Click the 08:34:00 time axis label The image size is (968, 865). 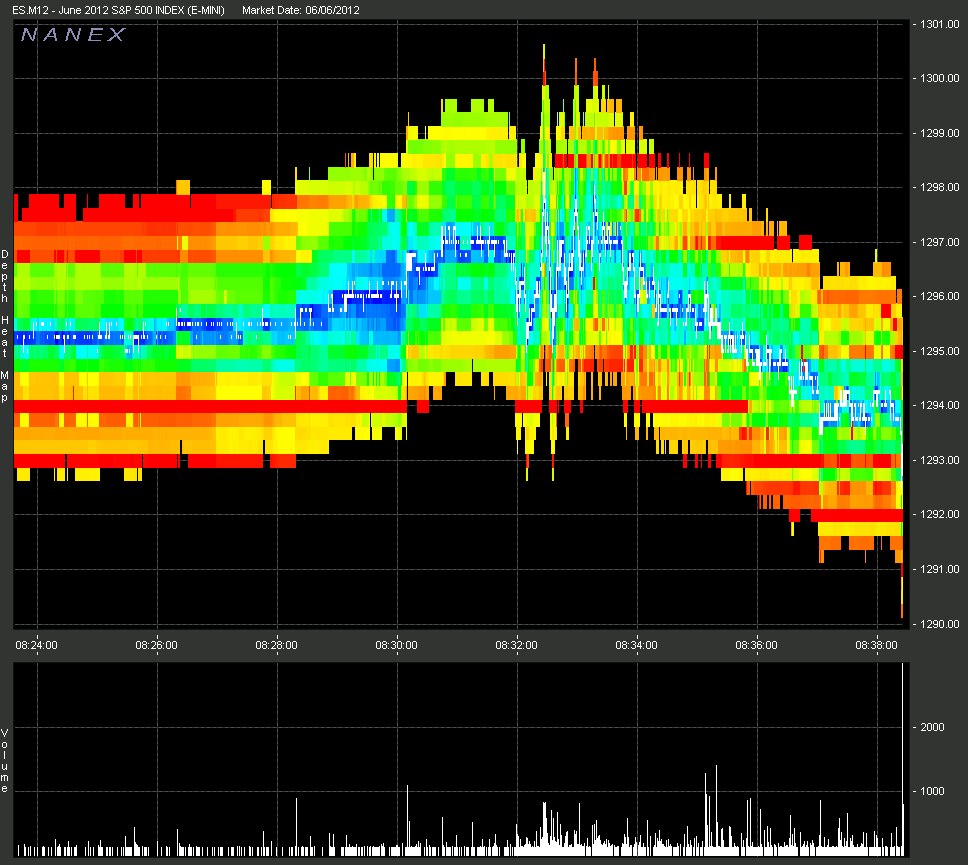[636, 645]
